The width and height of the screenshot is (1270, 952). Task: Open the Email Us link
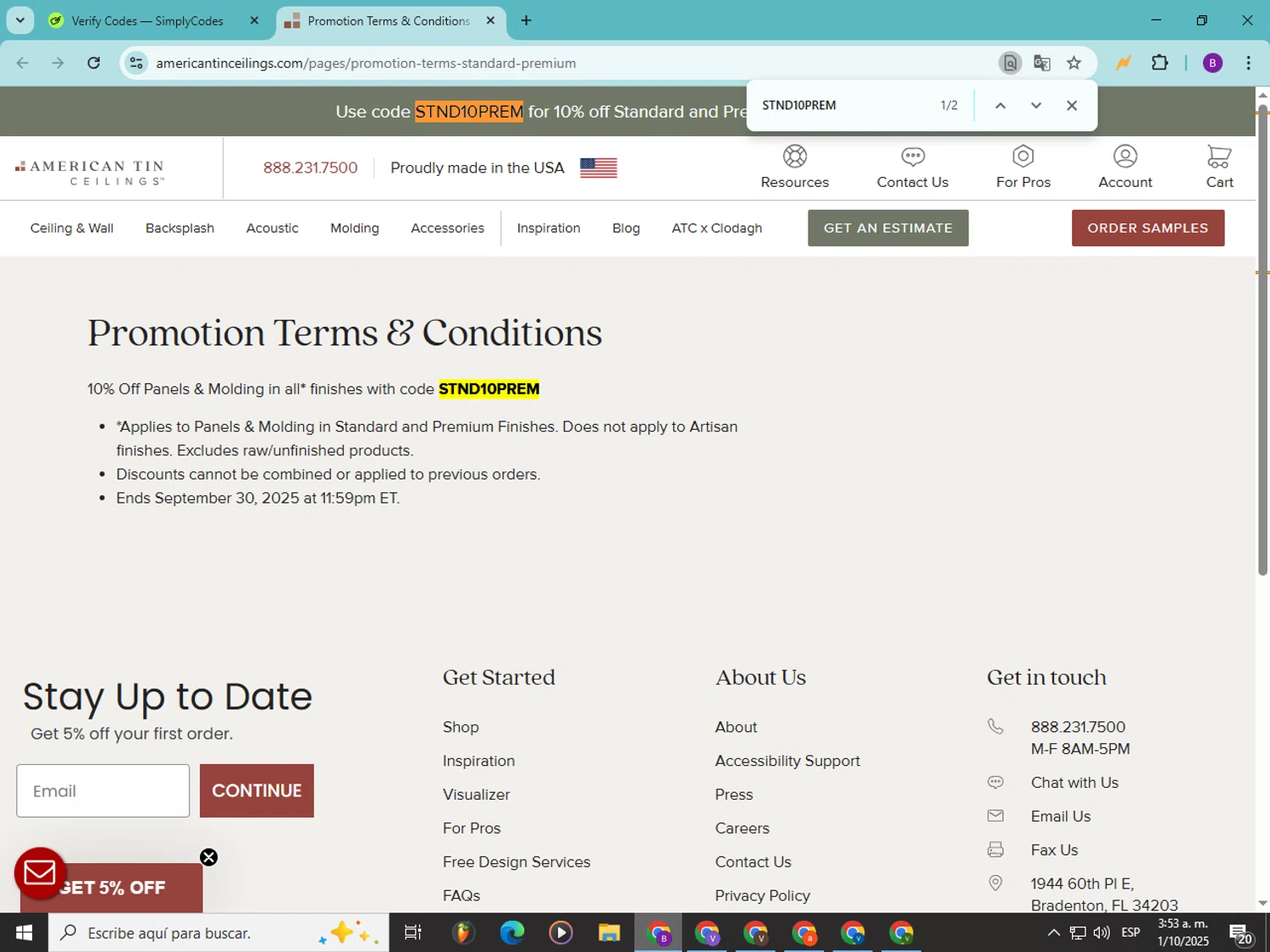[1060, 817]
